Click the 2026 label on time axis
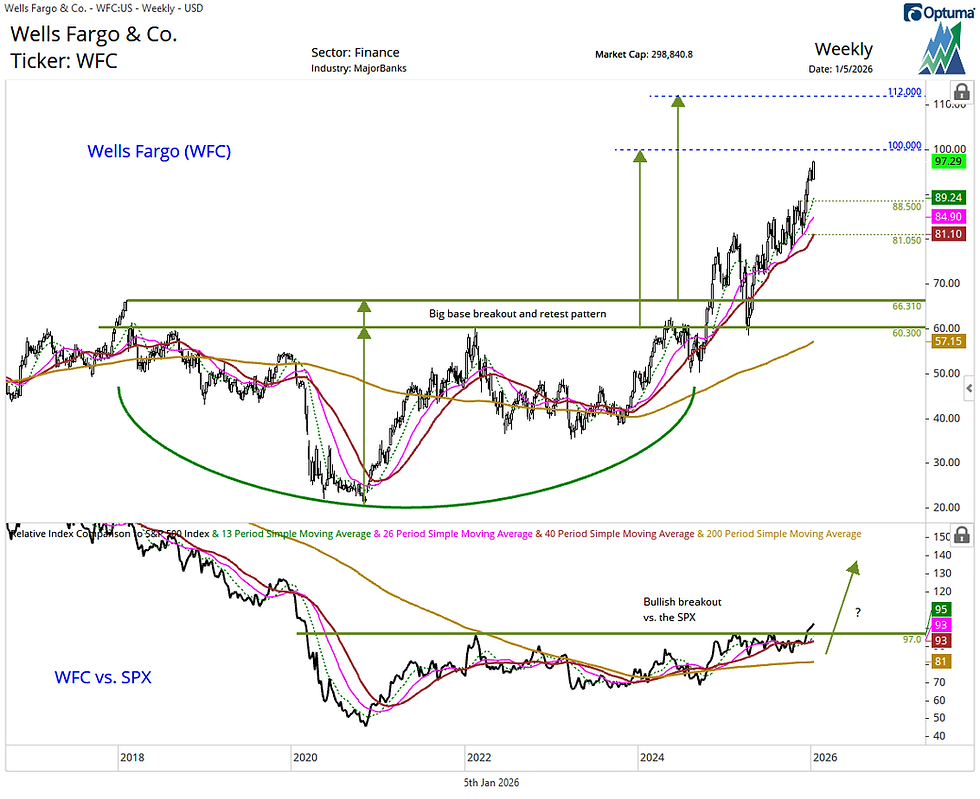The width and height of the screenshot is (980, 799). pyautogui.click(x=824, y=758)
